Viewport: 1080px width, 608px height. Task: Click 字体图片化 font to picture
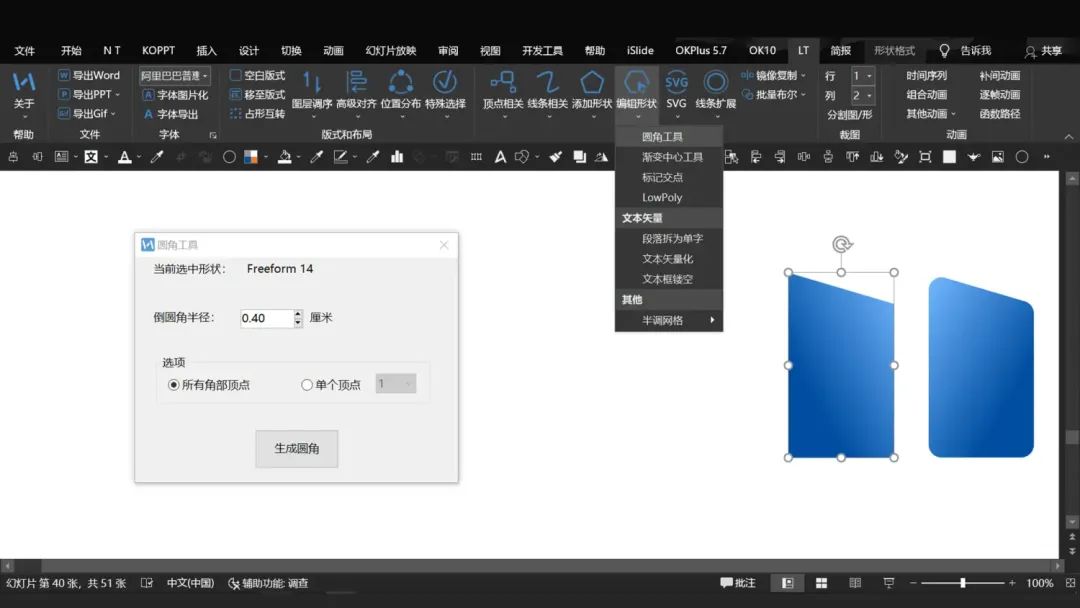(175, 95)
